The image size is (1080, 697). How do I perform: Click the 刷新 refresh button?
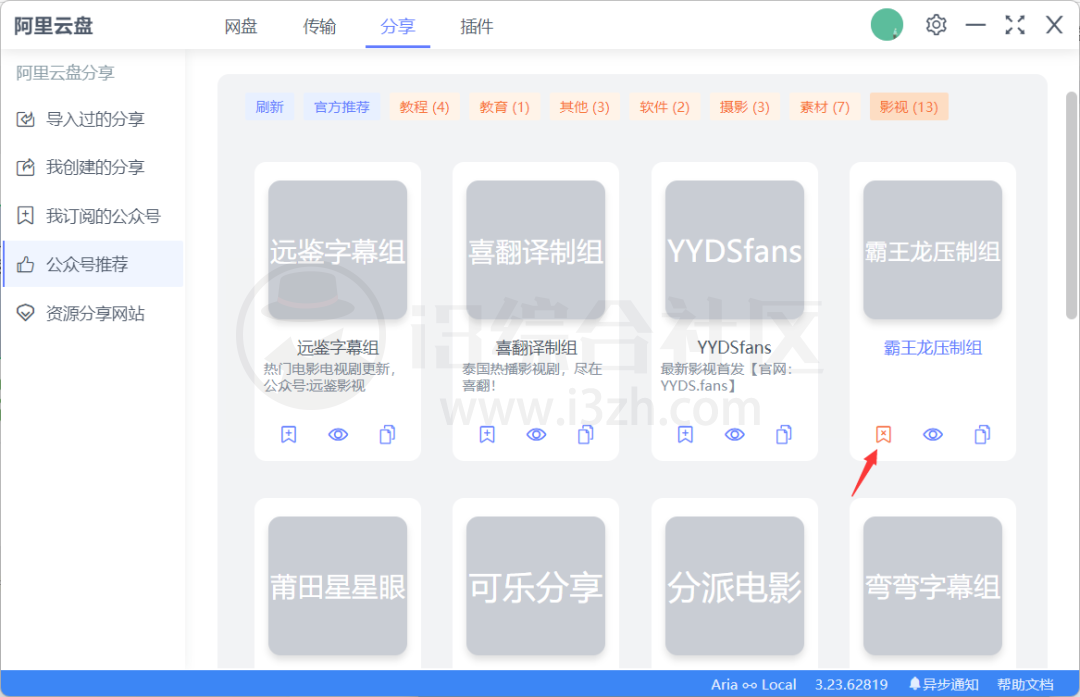pyautogui.click(x=269, y=107)
